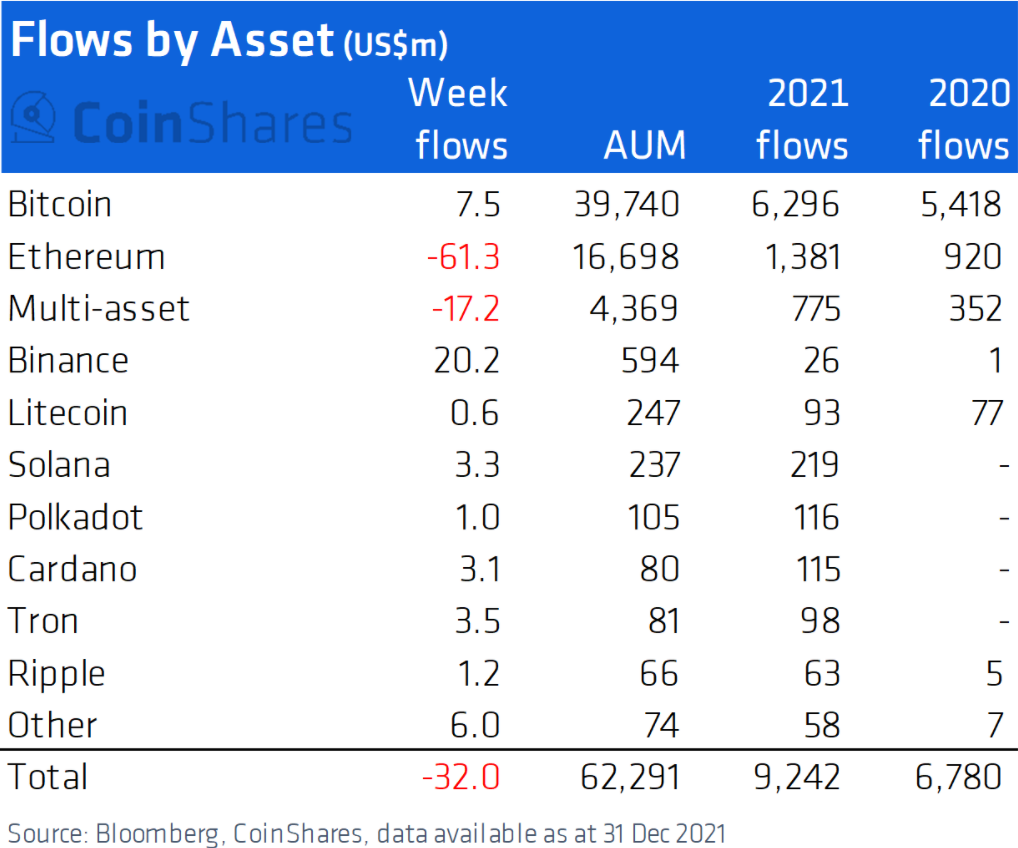Image resolution: width=1018 pixels, height=848 pixels.
Task: Click the Cardano row label
Action: [72, 569]
